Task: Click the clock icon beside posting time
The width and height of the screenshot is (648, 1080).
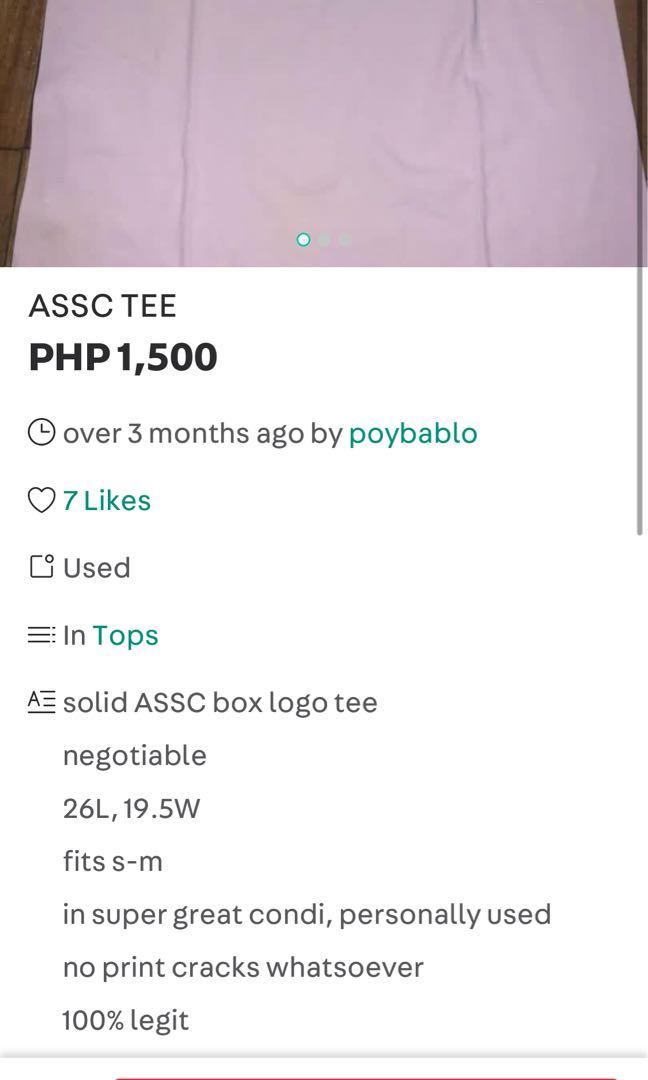Action: tap(41, 433)
